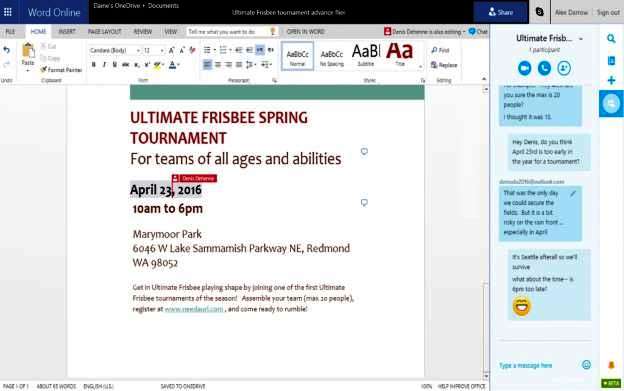Clear all text formatting
Screen dimensions: 624x391
(193, 50)
